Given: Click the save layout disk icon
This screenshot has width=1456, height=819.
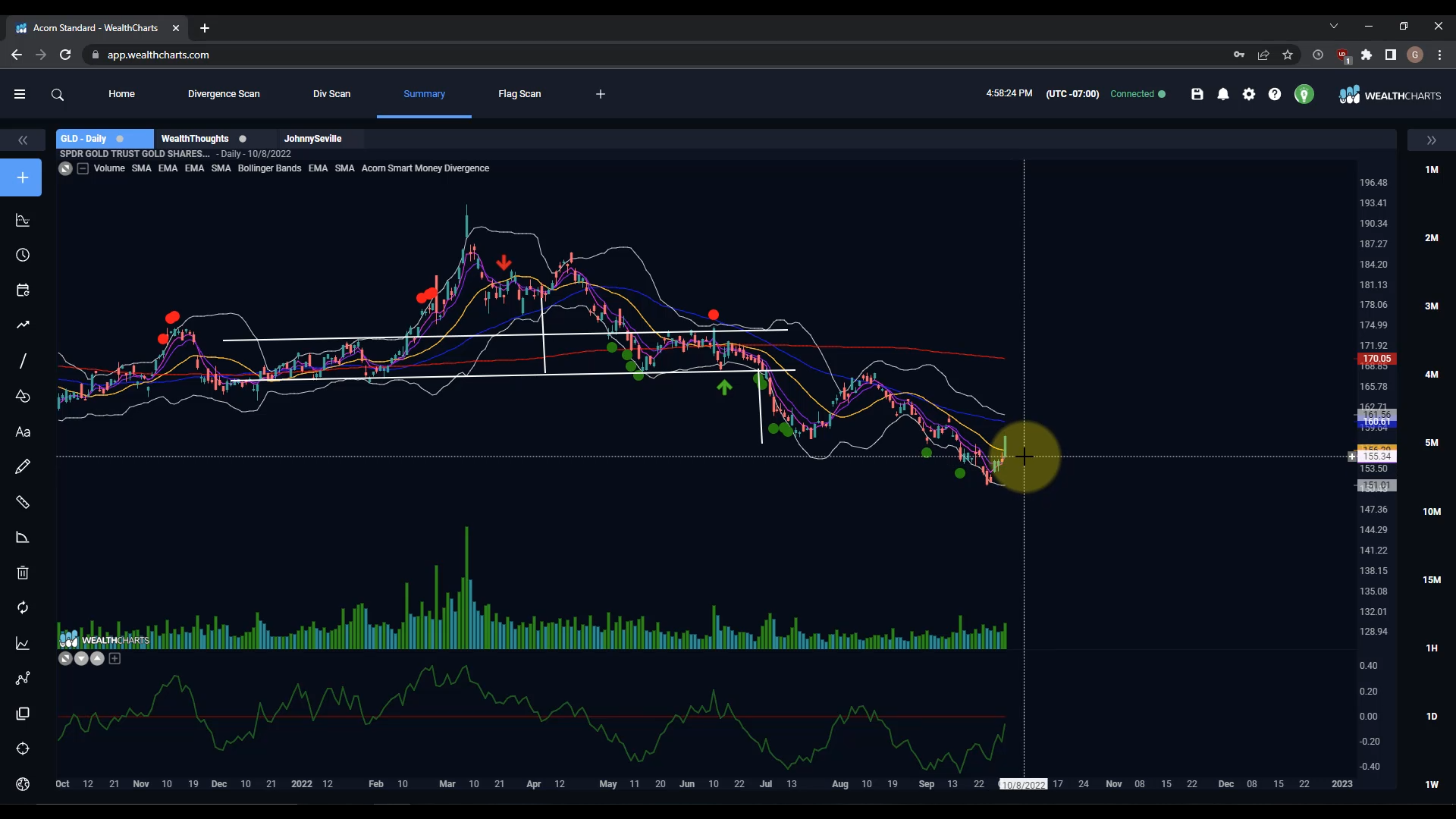Looking at the screenshot, I should point(1197,94).
